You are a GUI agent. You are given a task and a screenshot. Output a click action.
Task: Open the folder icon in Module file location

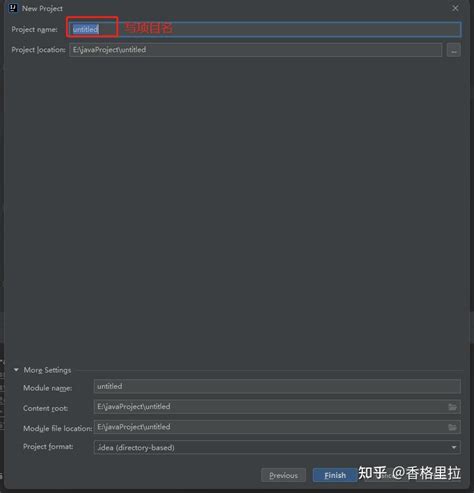tap(452, 427)
